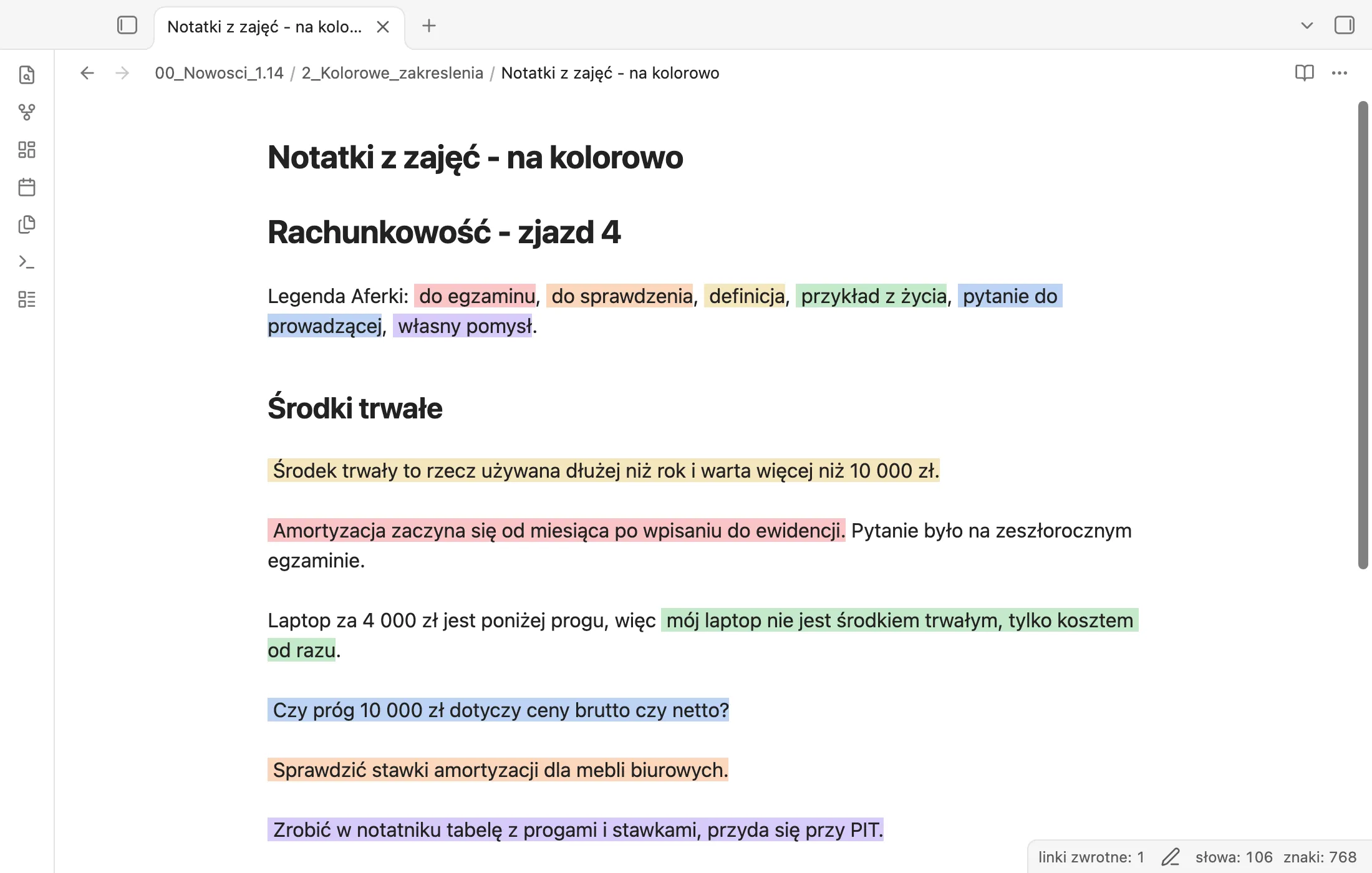Click the green 'mój laptop nie jest' highlight
1372x873 pixels.
[x=900, y=620]
